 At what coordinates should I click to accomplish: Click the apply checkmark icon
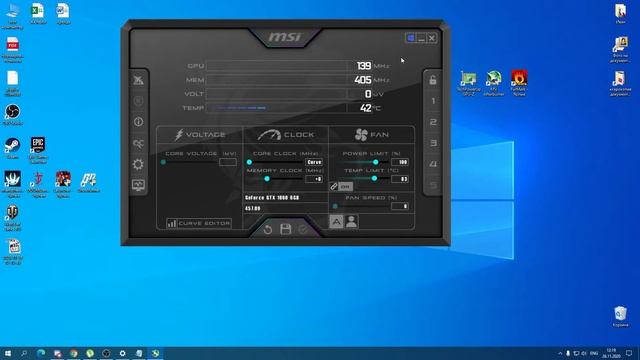[x=303, y=229]
